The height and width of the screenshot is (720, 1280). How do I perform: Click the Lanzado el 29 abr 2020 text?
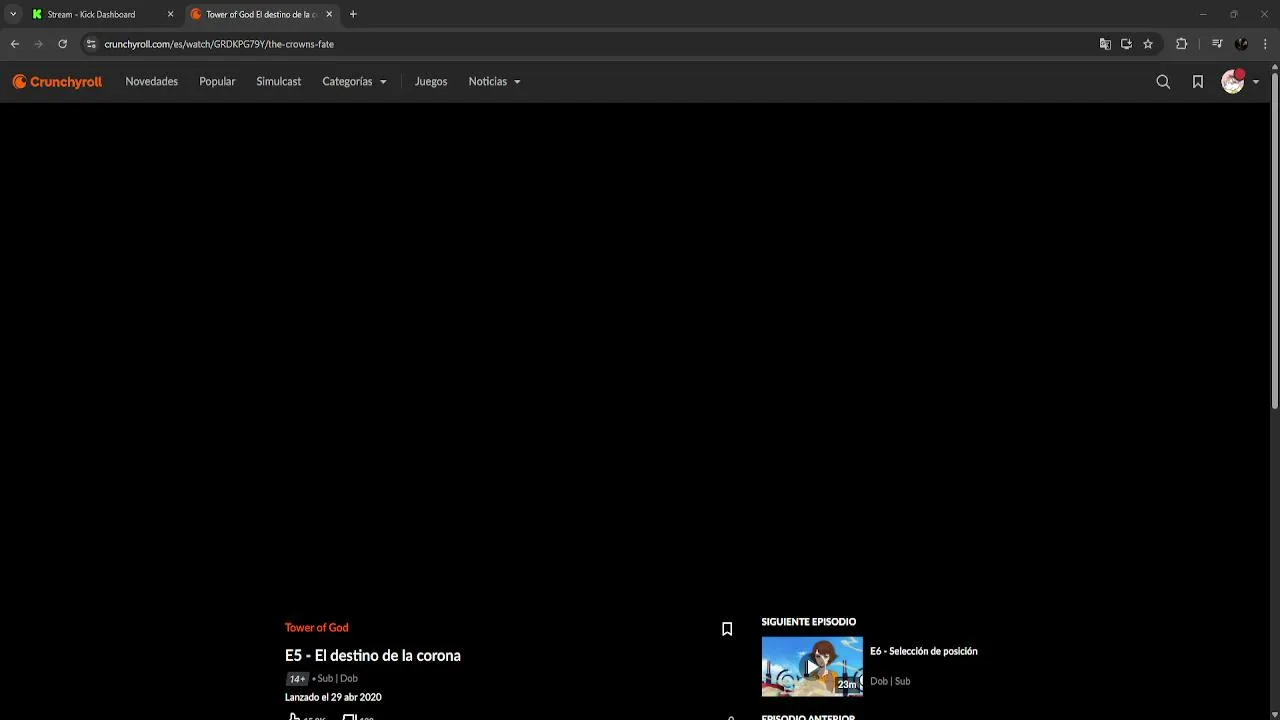click(333, 697)
